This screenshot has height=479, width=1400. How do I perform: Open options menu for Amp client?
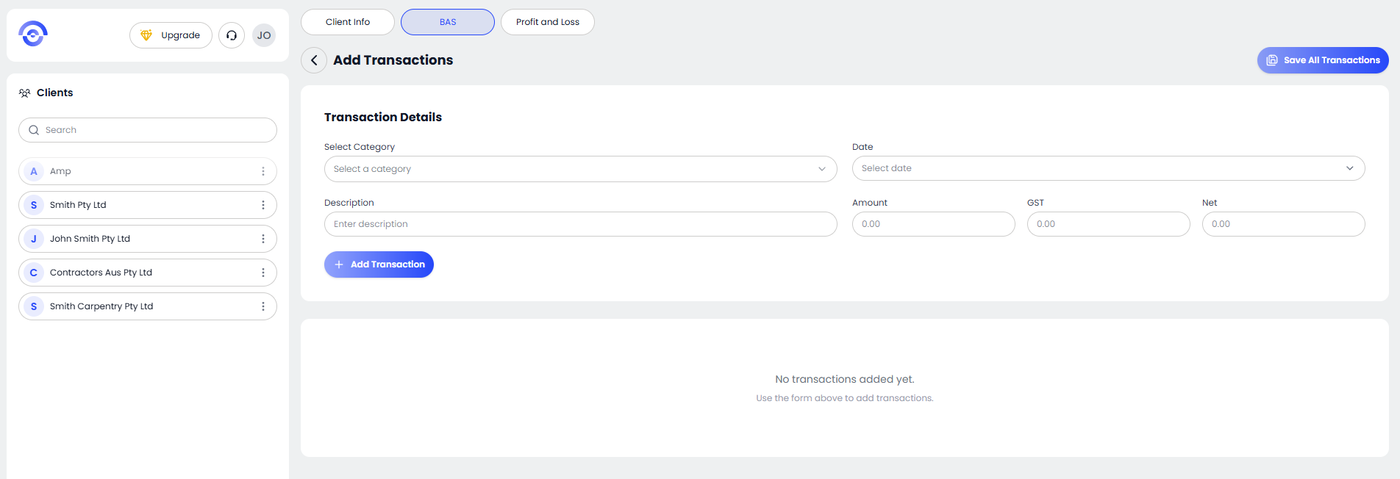263,171
